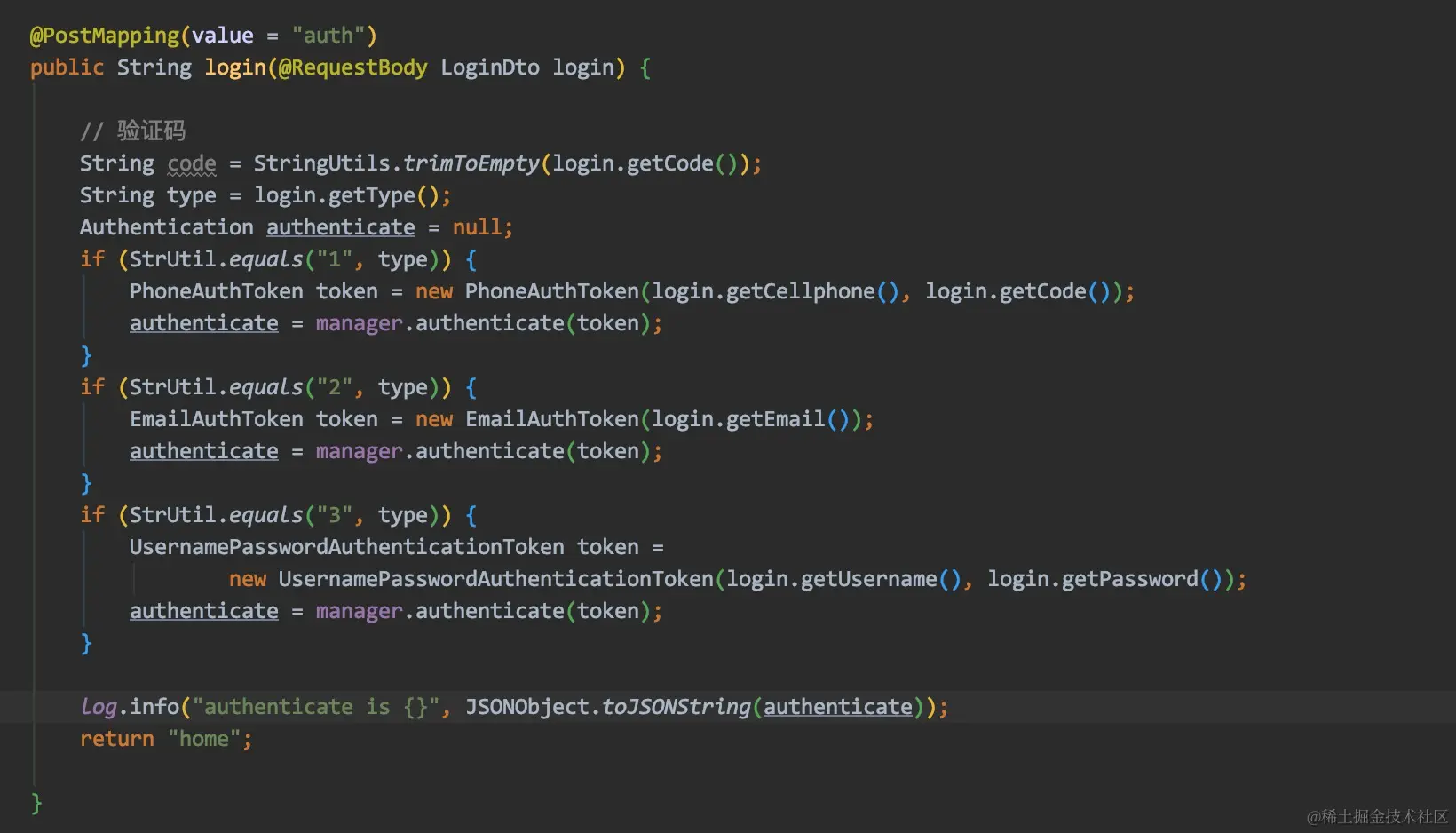Click the getUsername method call
Image resolution: width=1456 pixels, height=833 pixels.
[869, 579]
